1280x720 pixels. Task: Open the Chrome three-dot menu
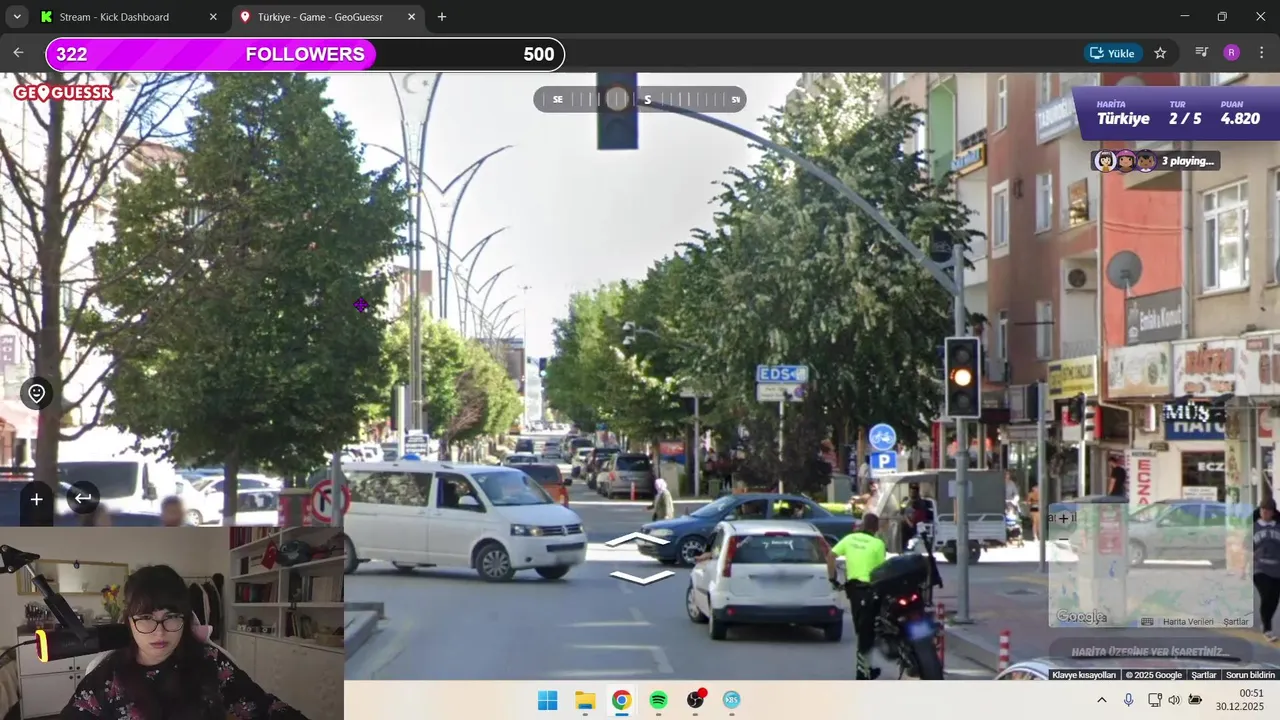(1261, 53)
